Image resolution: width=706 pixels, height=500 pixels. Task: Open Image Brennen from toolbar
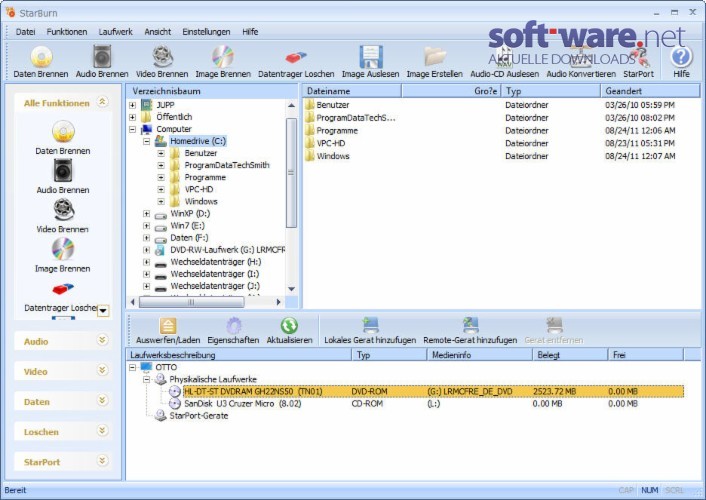(223, 57)
